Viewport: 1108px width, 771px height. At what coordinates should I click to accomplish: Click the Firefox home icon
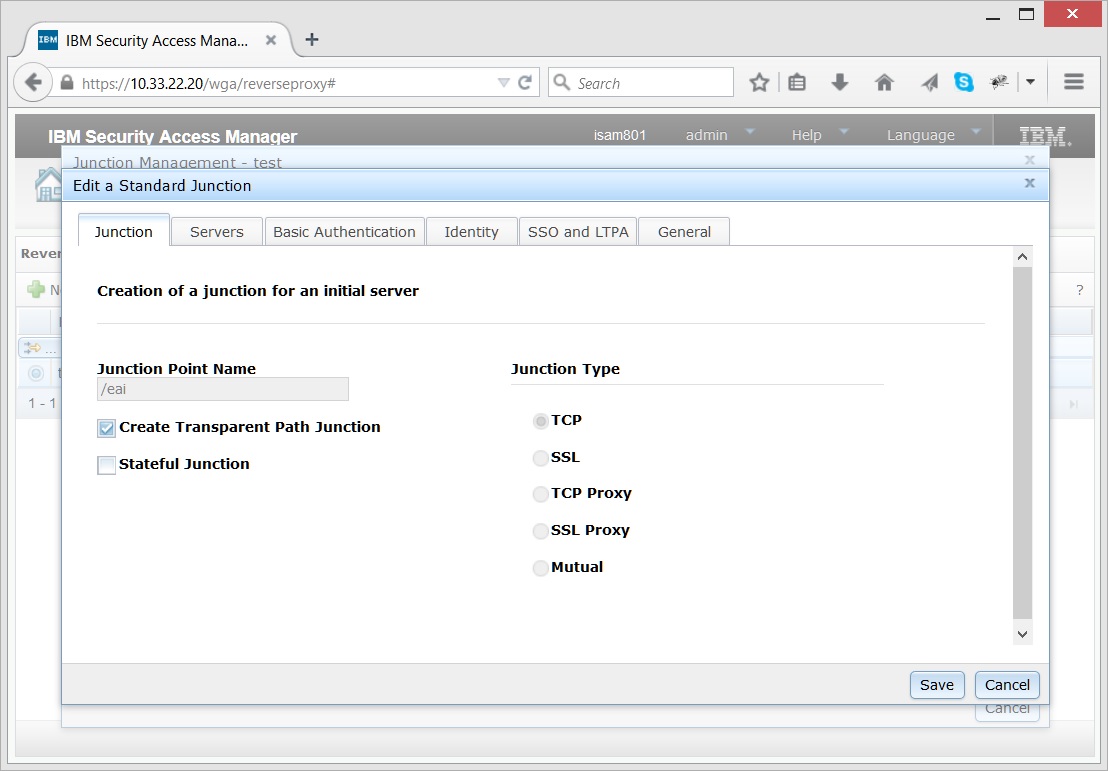[885, 82]
